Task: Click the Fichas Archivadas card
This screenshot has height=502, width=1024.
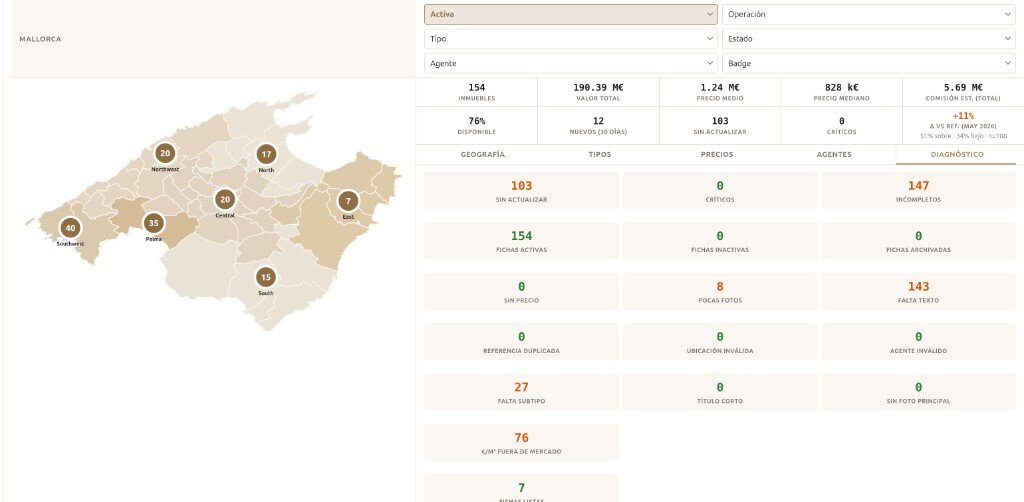Action: (x=918, y=241)
